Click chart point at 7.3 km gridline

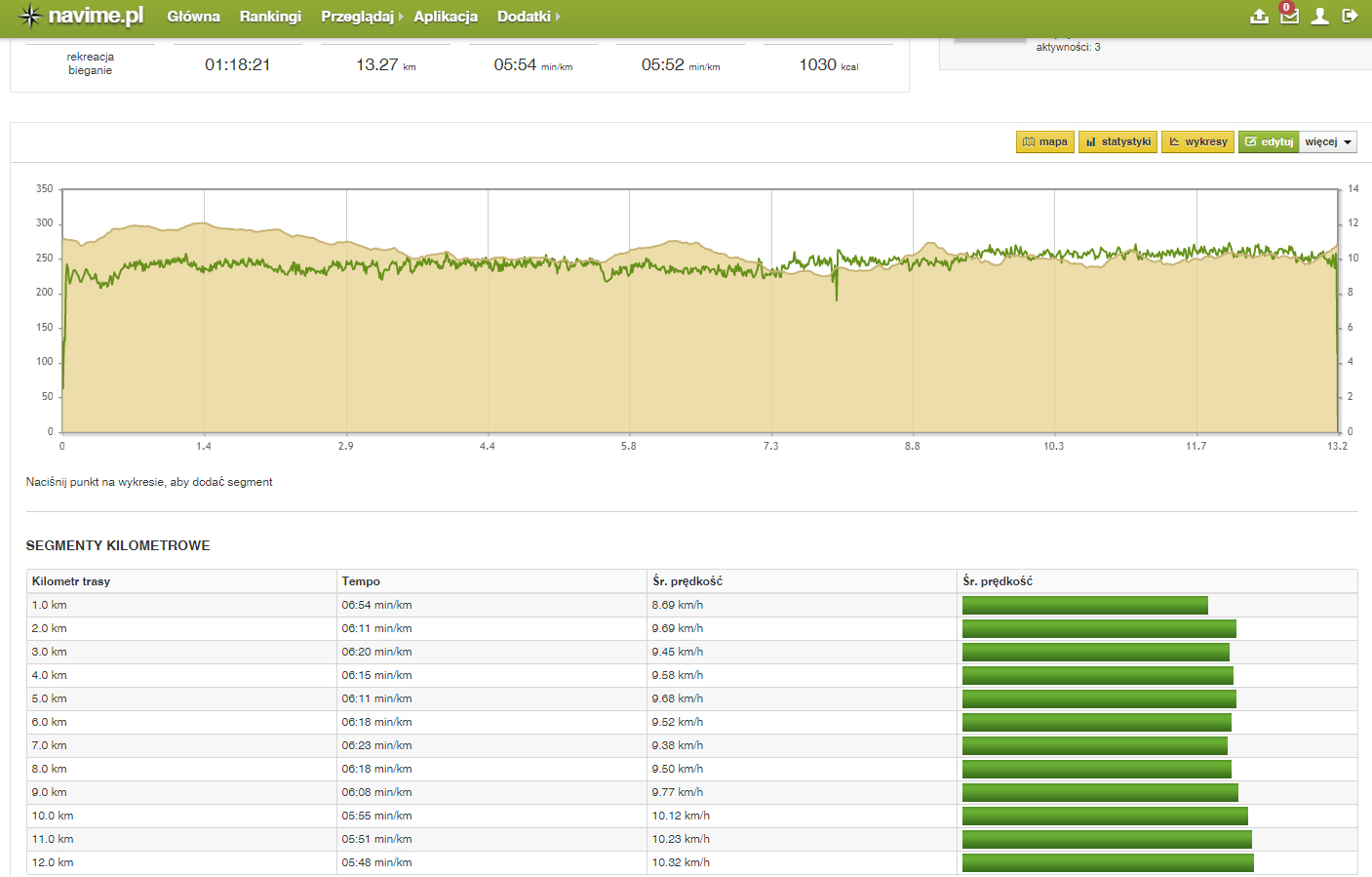click(771, 272)
